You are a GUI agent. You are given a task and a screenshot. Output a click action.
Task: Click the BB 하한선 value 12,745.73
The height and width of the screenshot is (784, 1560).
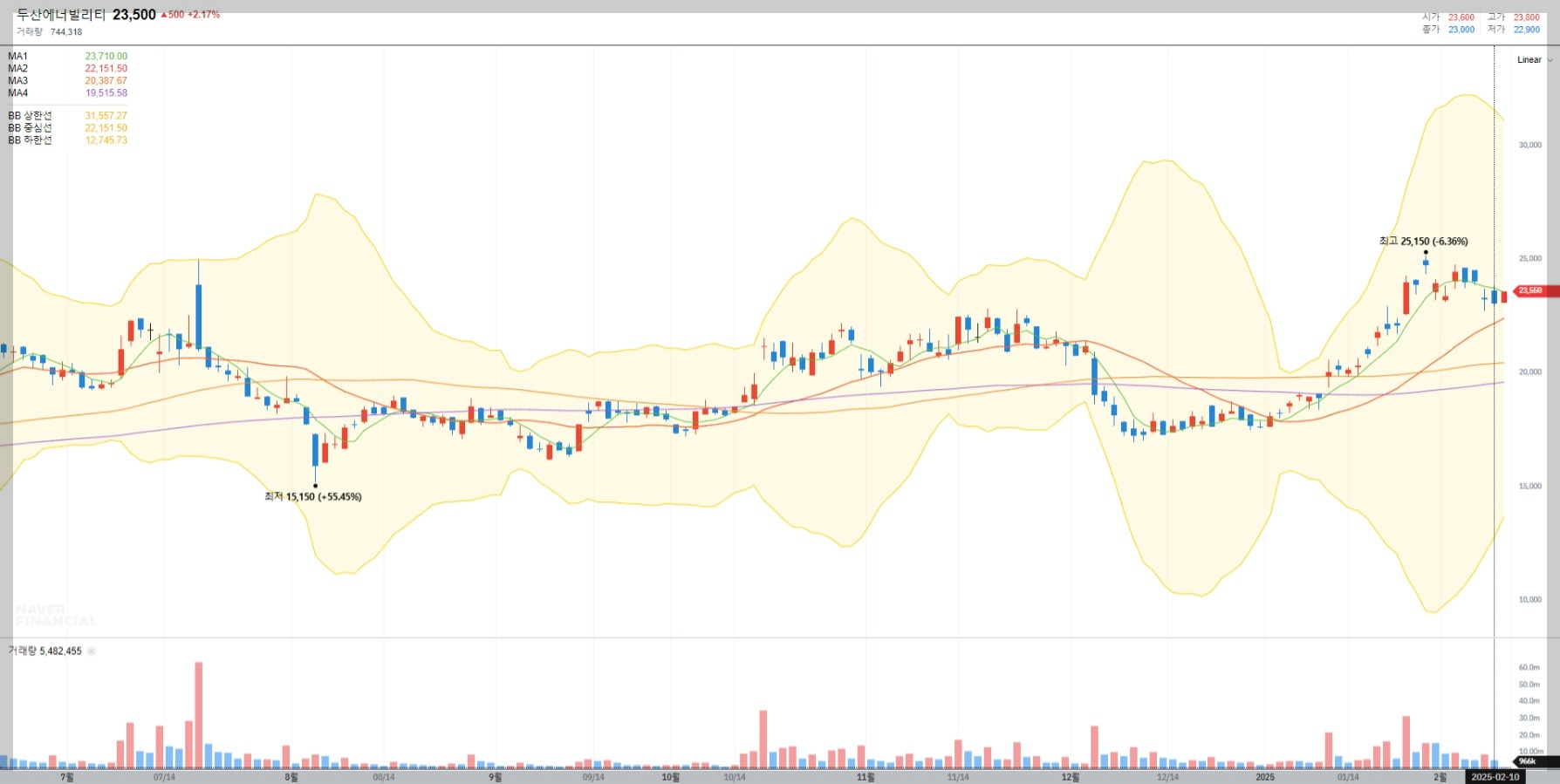pos(106,140)
